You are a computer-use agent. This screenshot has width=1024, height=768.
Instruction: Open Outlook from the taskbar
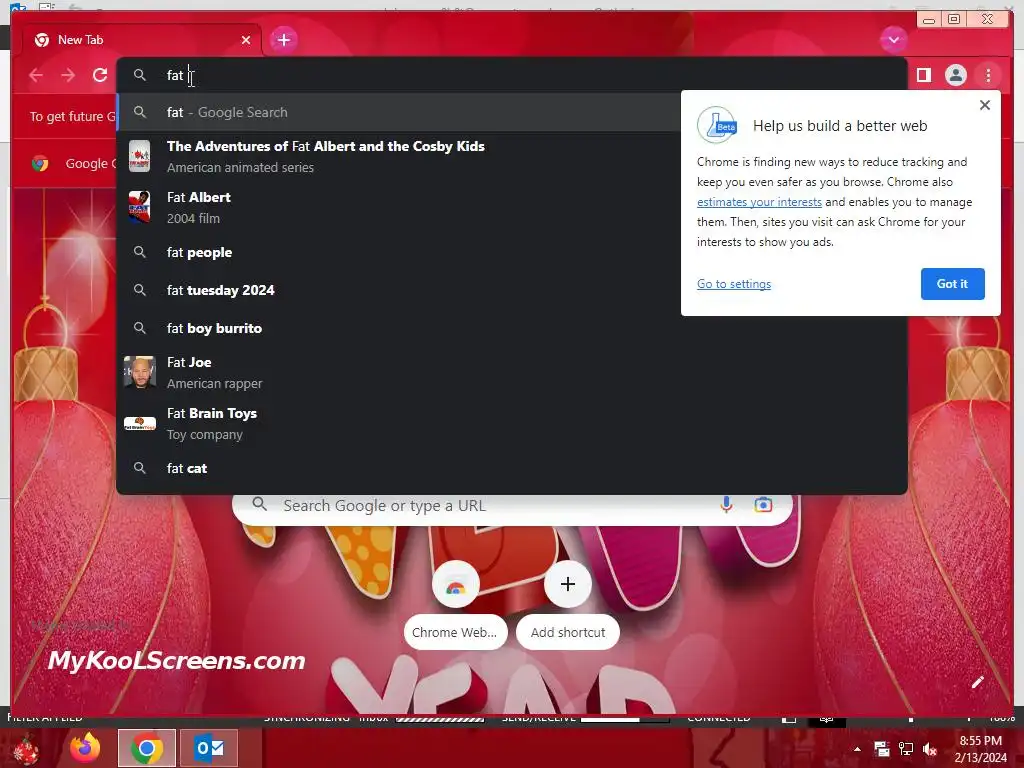(209, 748)
